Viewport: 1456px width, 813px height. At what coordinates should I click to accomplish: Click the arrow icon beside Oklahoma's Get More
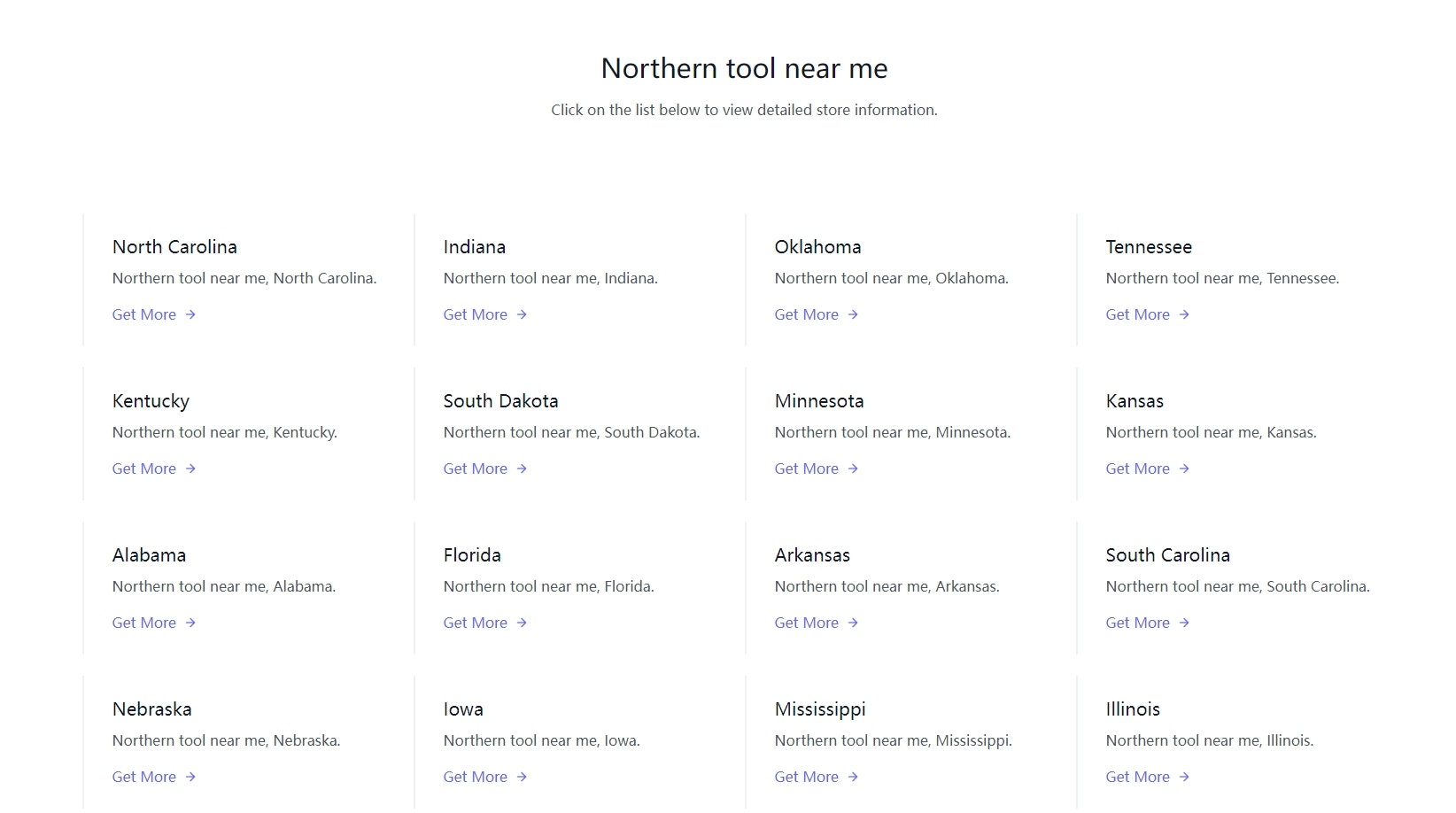pos(853,314)
